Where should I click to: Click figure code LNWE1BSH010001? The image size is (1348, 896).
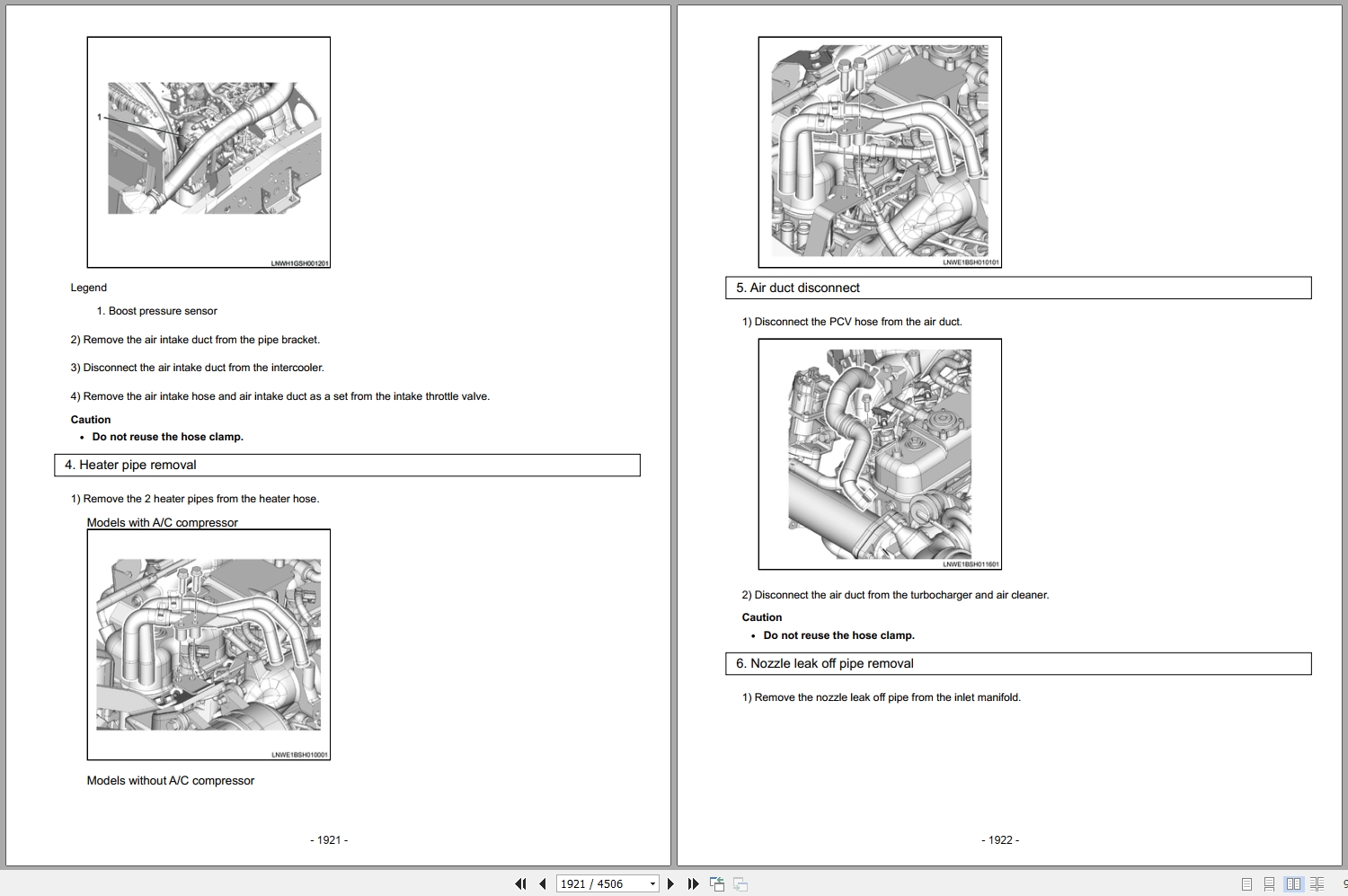tap(300, 755)
